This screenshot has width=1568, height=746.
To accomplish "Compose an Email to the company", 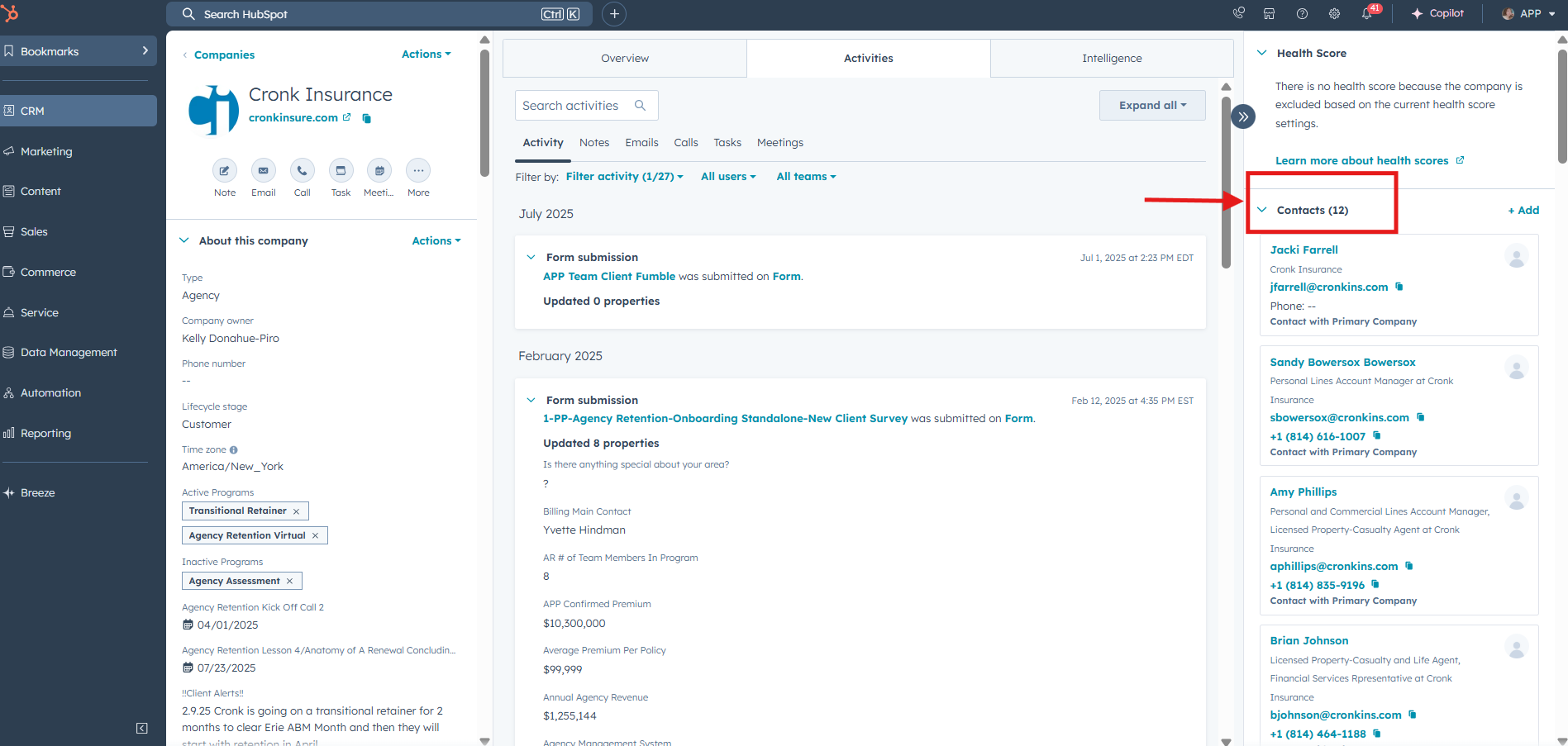I will coord(263,170).
